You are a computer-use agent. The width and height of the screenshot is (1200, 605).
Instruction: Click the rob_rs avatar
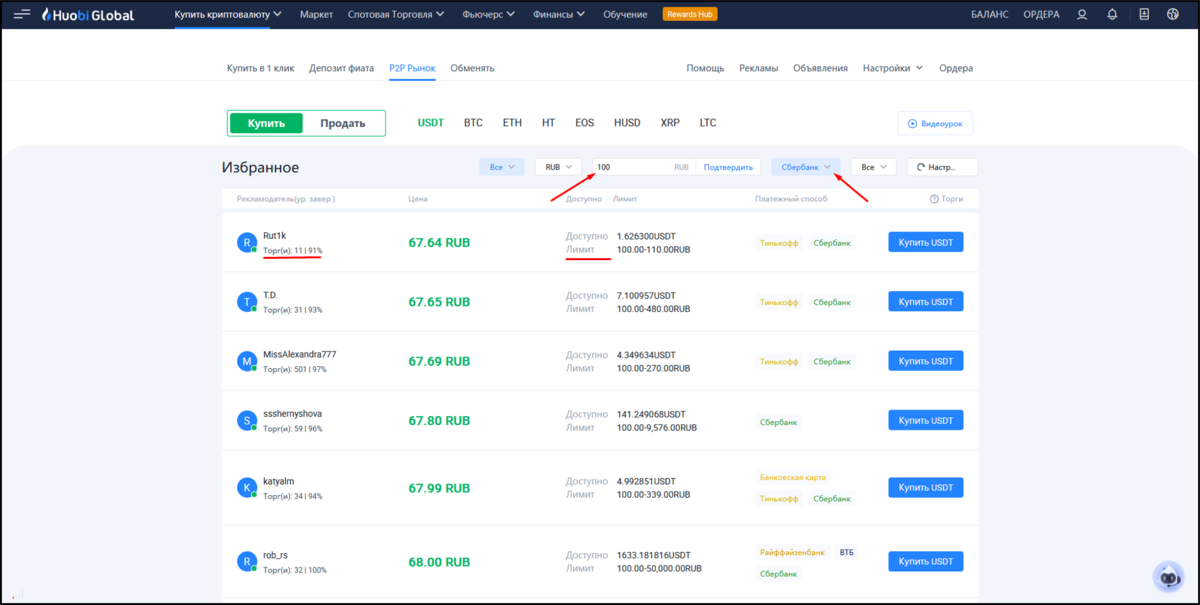[x=246, y=562]
